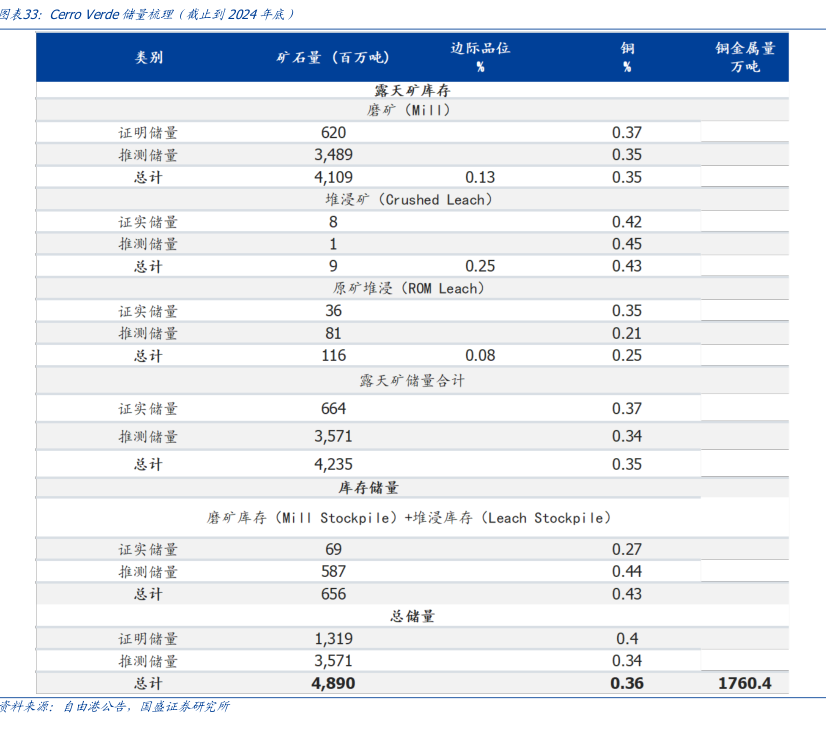Select the ROM Leach tonnage value 36
Viewport: 826px width, 732px height.
click(x=333, y=311)
